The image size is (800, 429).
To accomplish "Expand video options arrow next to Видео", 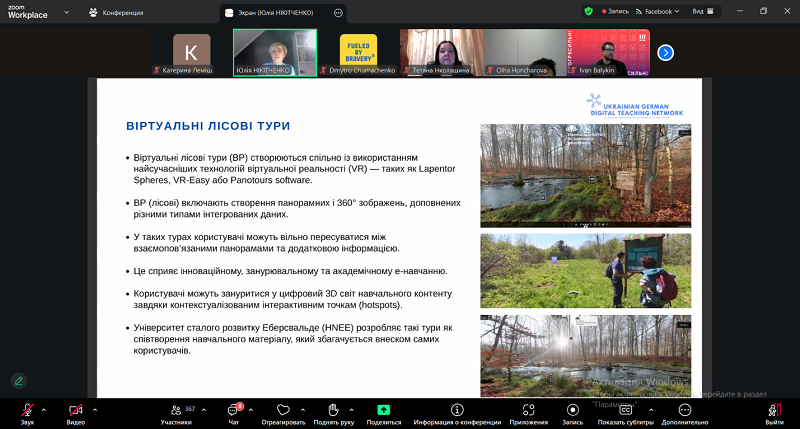I will click(x=95, y=409).
